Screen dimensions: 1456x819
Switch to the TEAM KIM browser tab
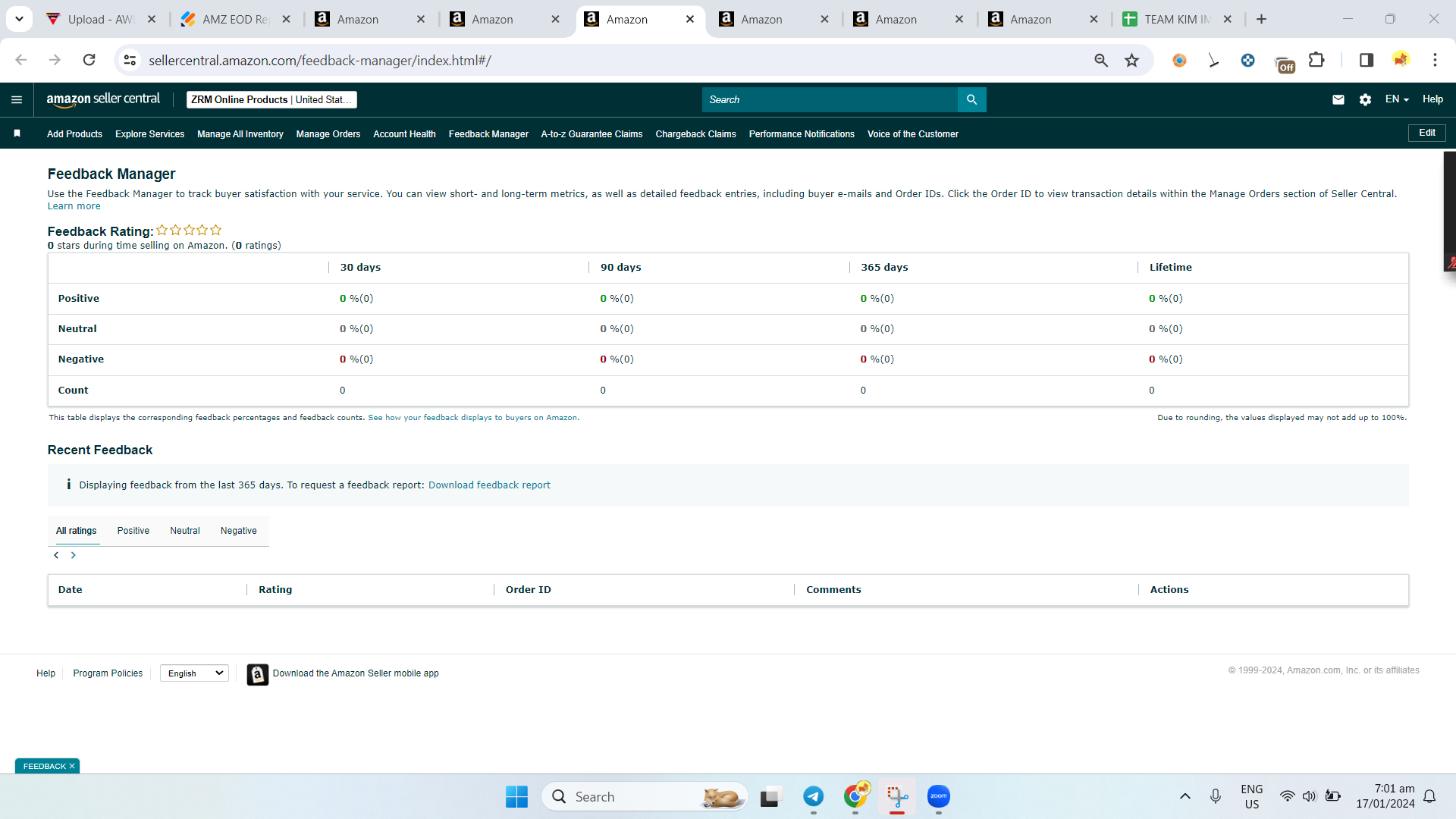tap(1177, 19)
